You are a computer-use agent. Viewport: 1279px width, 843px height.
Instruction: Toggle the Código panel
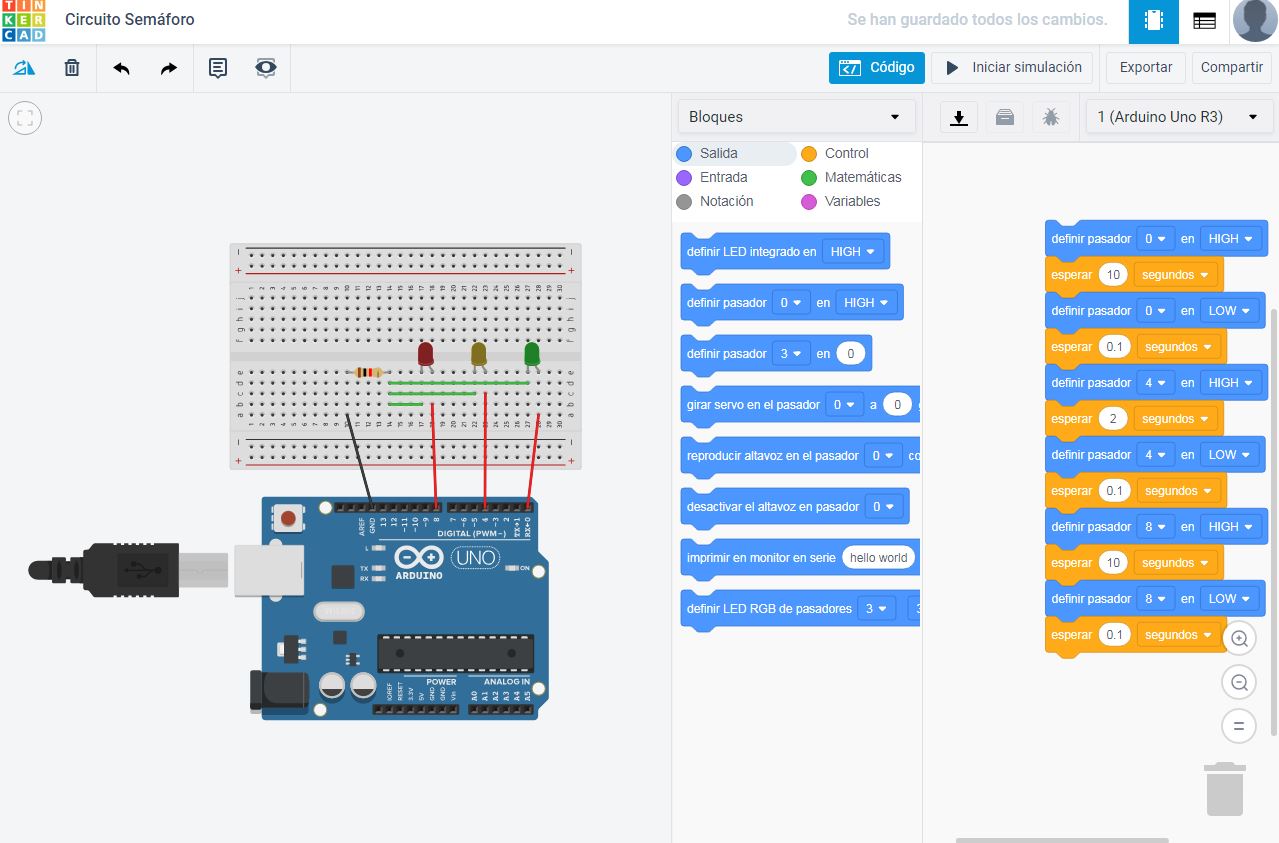877,67
